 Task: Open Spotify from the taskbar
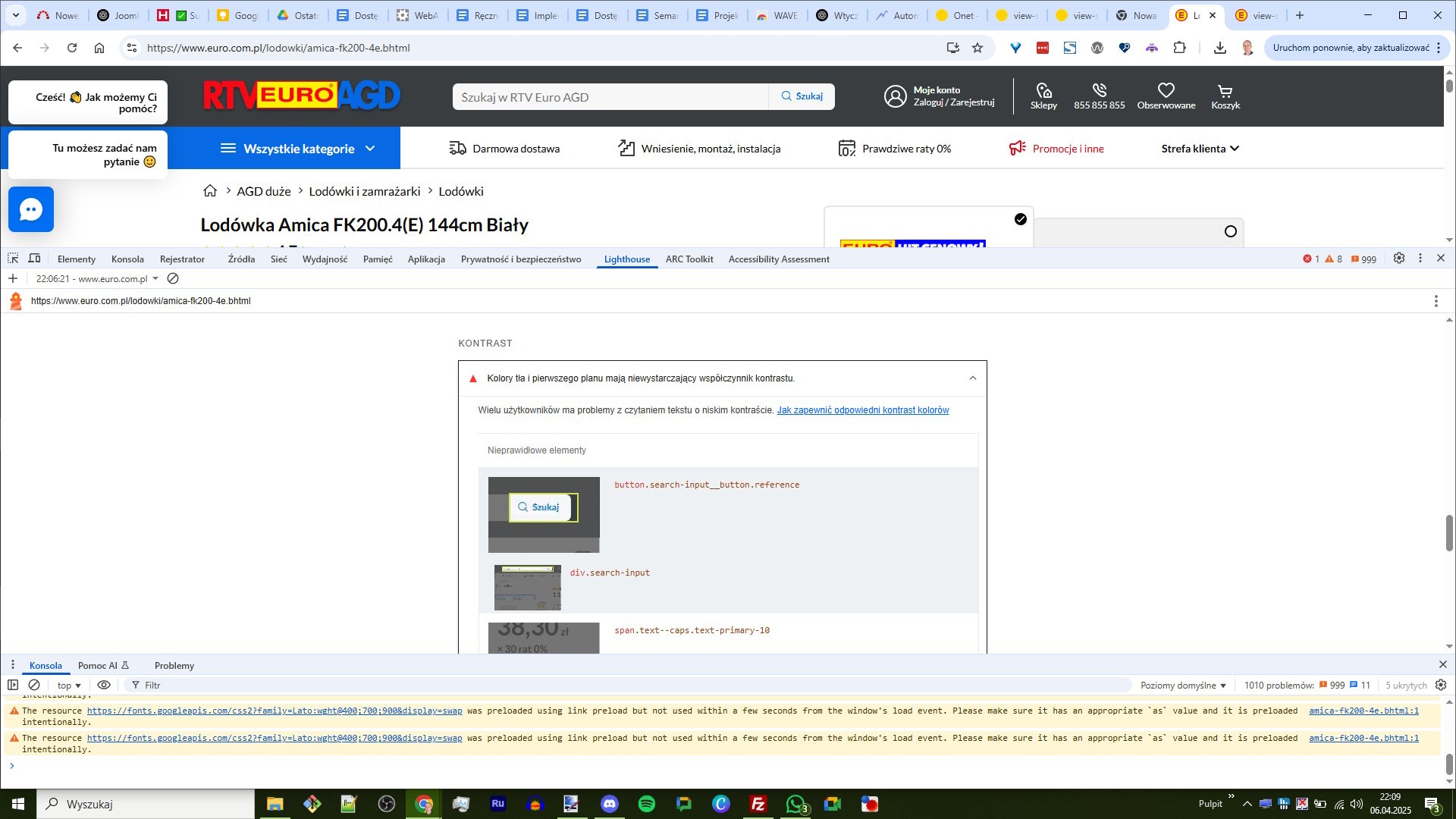(647, 804)
